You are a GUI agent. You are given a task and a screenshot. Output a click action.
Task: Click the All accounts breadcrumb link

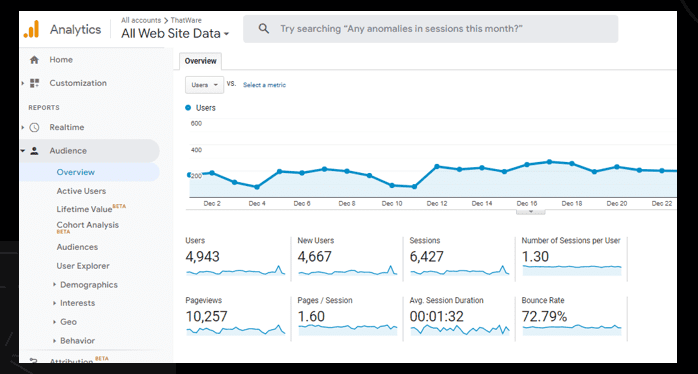tap(141, 20)
